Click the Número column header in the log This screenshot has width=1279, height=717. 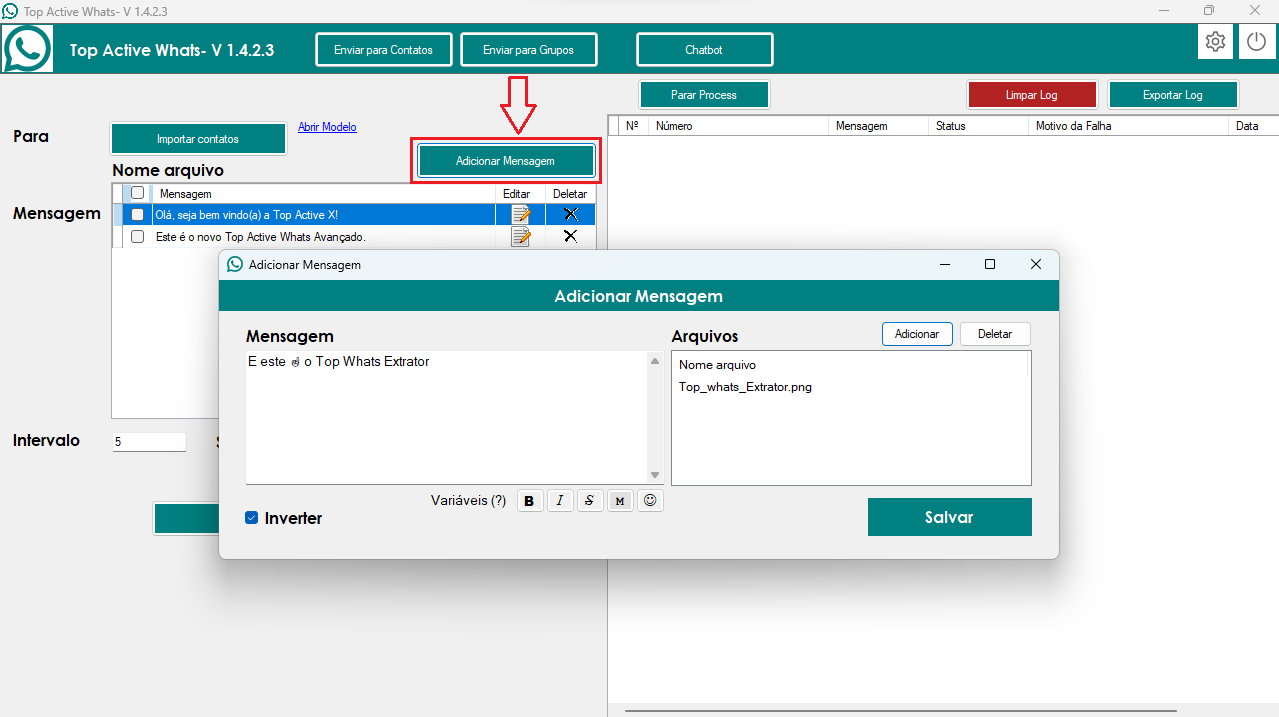point(738,126)
